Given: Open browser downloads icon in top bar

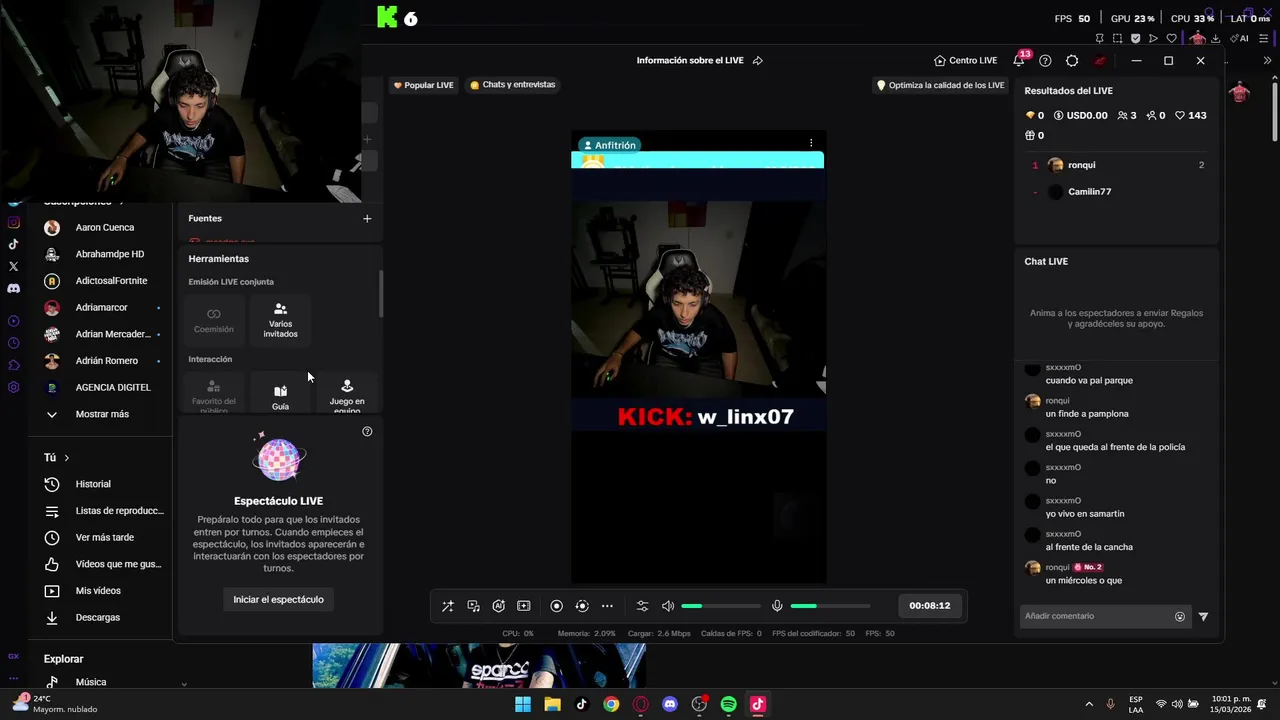Looking at the screenshot, I should coord(1216,38).
